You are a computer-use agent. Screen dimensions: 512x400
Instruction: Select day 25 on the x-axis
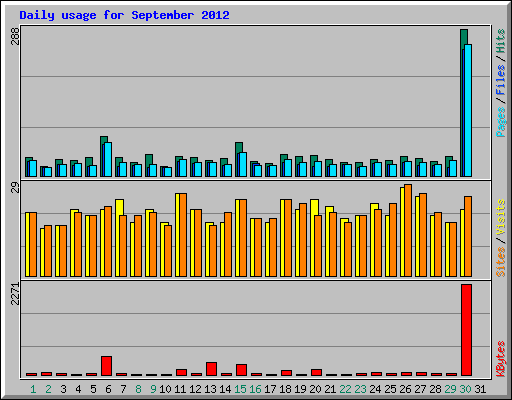pos(390,389)
